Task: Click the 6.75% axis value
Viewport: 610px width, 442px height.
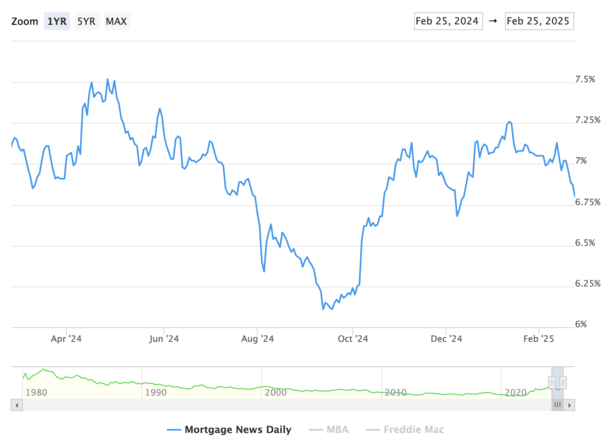Action: click(588, 202)
